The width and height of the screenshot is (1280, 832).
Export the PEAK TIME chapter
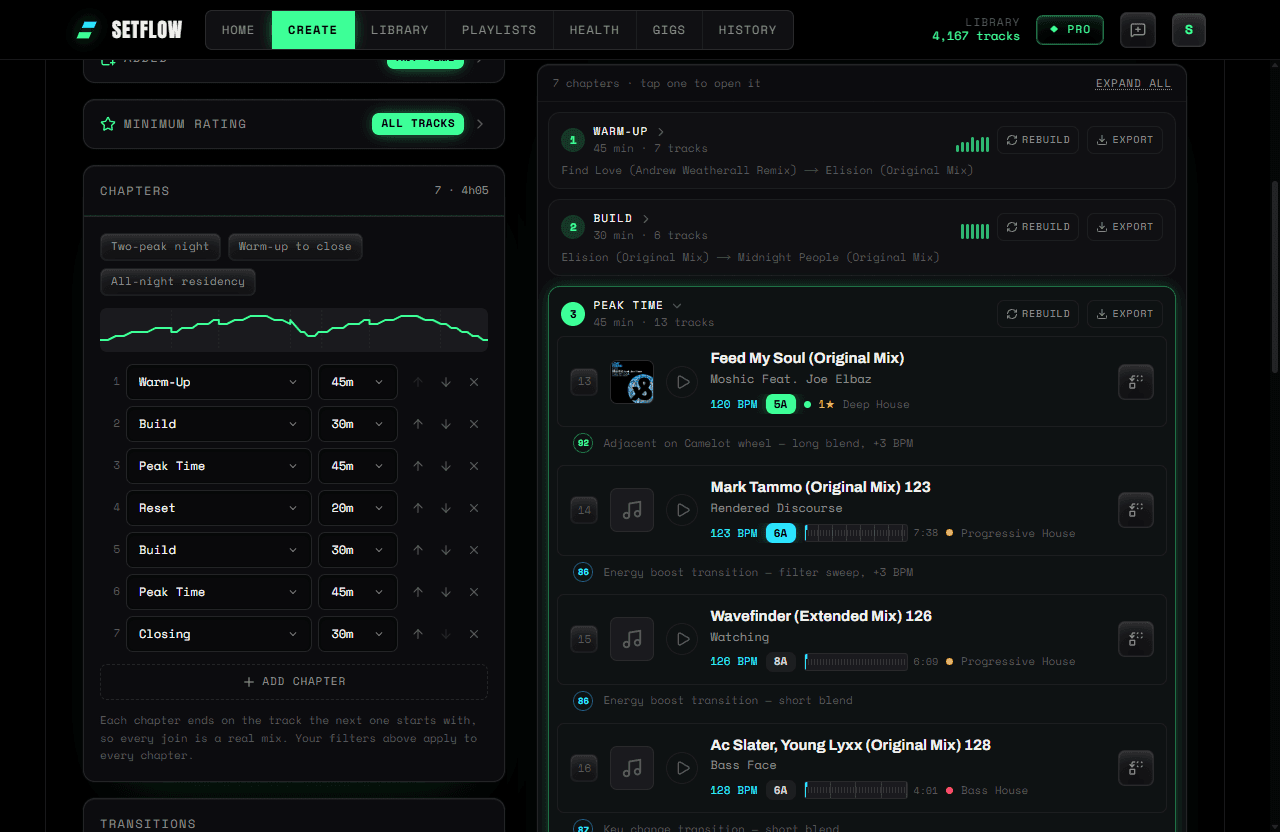click(1125, 313)
